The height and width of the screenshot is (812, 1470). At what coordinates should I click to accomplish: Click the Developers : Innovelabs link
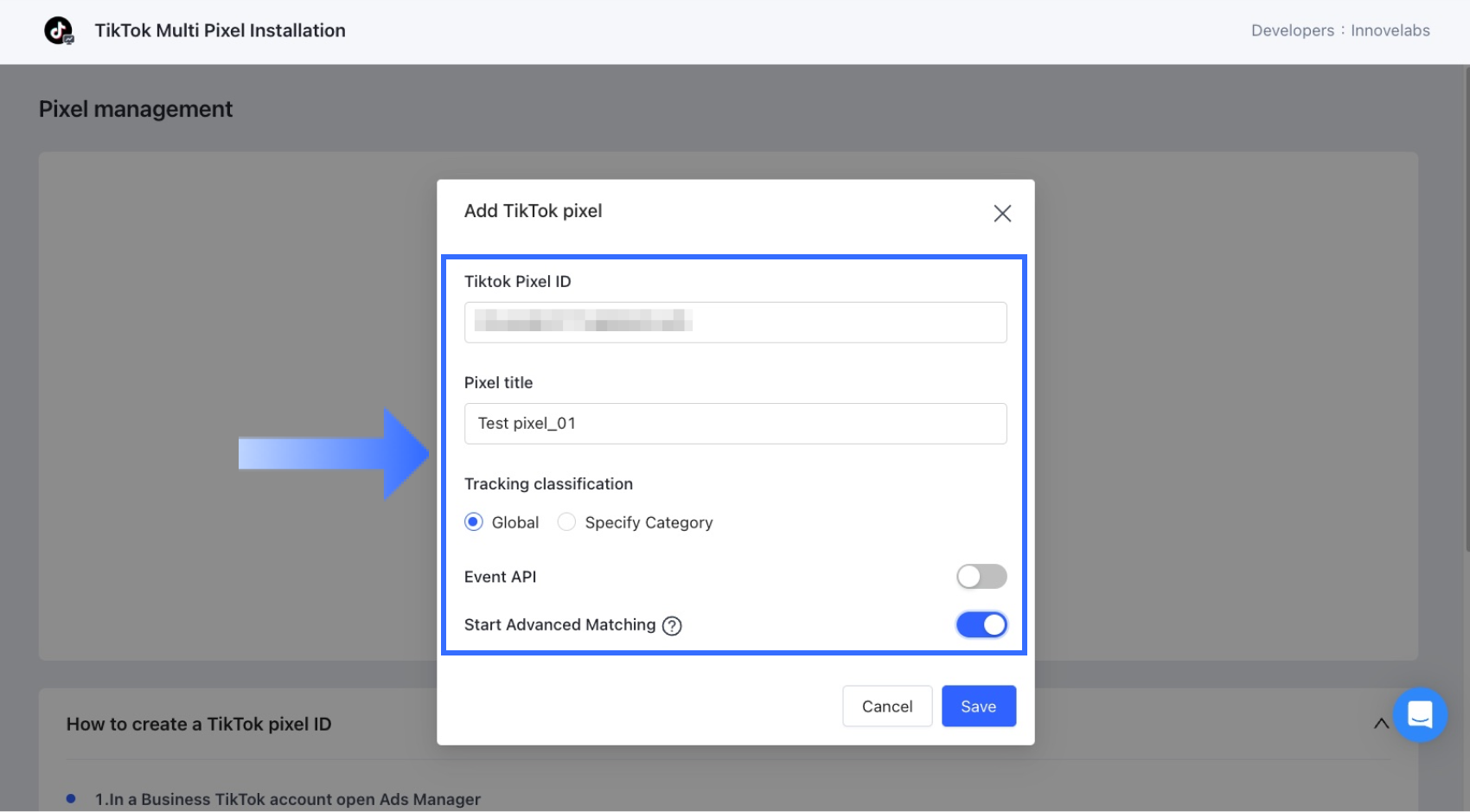(1339, 30)
